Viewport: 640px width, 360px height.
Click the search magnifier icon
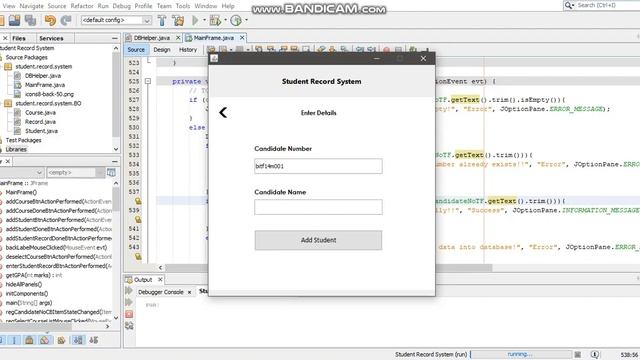(569, 5)
